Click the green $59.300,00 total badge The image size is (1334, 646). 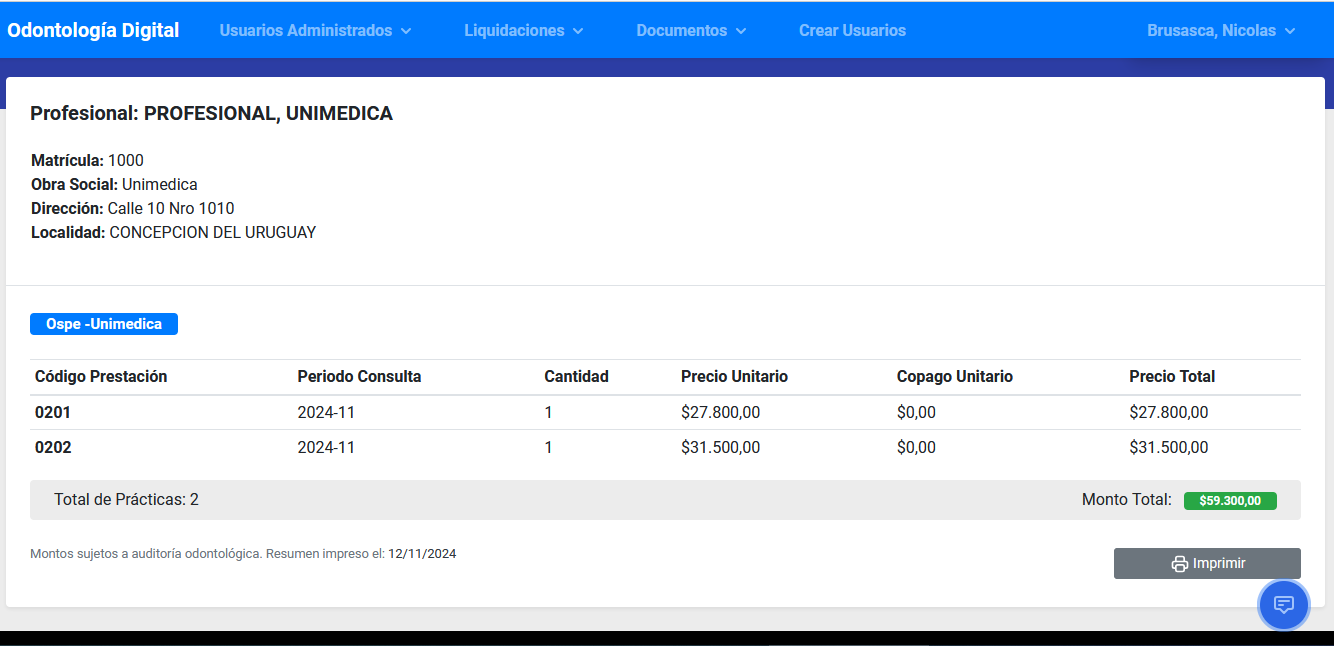tap(1229, 501)
